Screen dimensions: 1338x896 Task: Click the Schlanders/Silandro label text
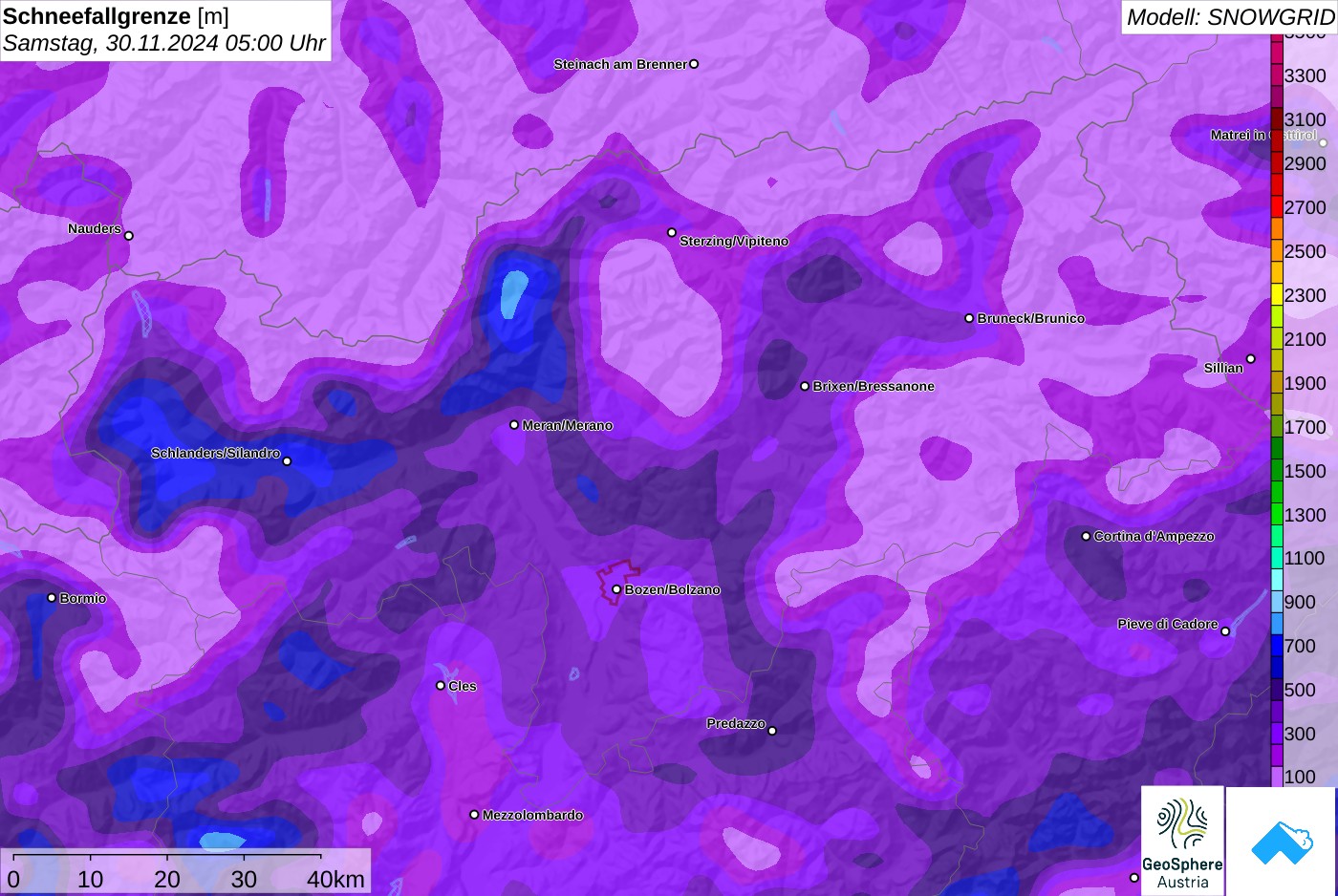tap(215, 453)
